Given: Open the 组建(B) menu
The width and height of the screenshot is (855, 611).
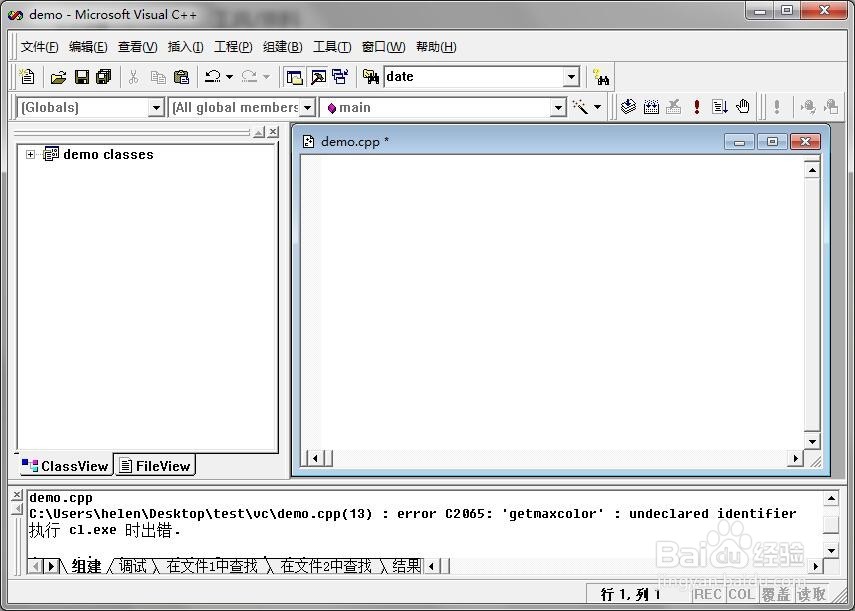Looking at the screenshot, I should [282, 47].
